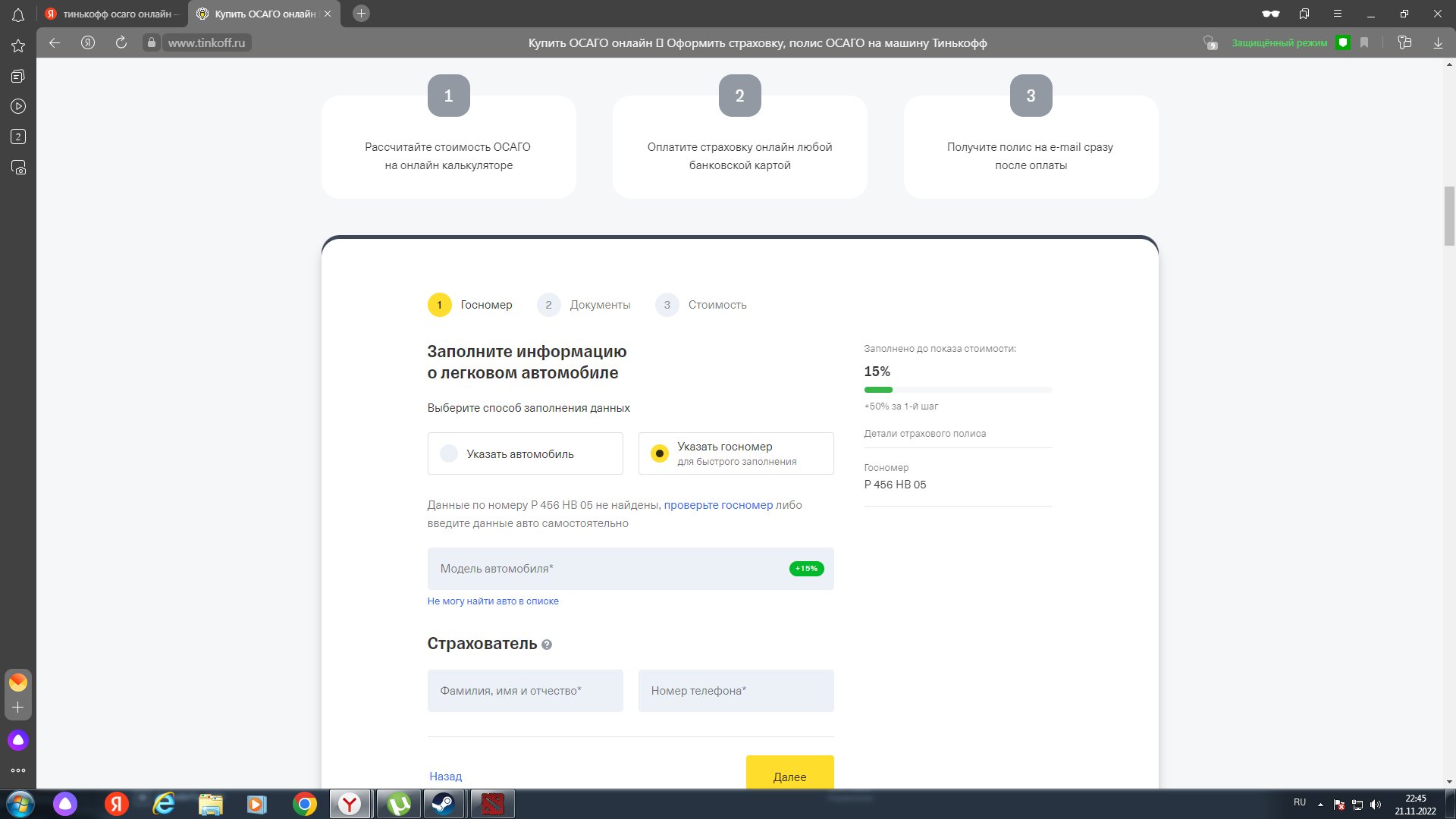Click the vertical page scrollbar thumb

[x=1449, y=216]
